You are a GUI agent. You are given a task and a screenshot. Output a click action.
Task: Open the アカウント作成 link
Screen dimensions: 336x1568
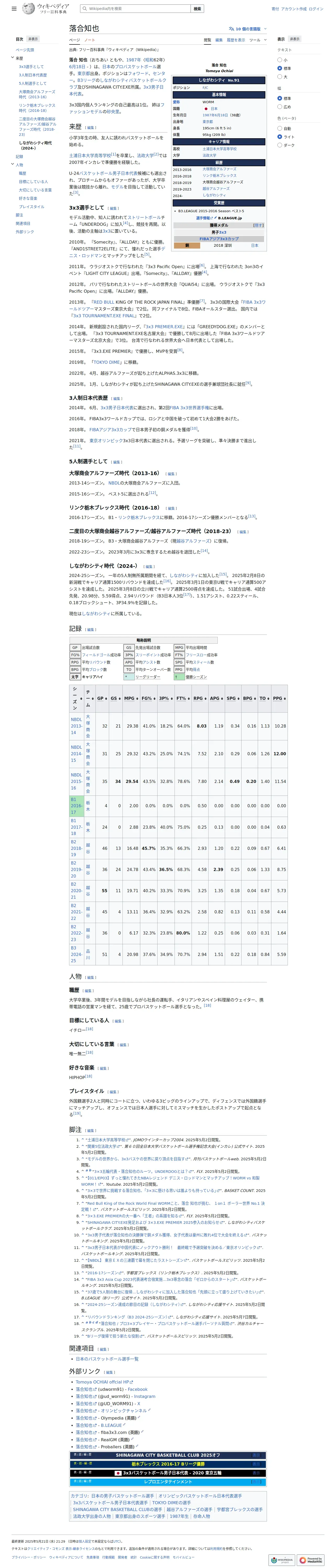294,9
